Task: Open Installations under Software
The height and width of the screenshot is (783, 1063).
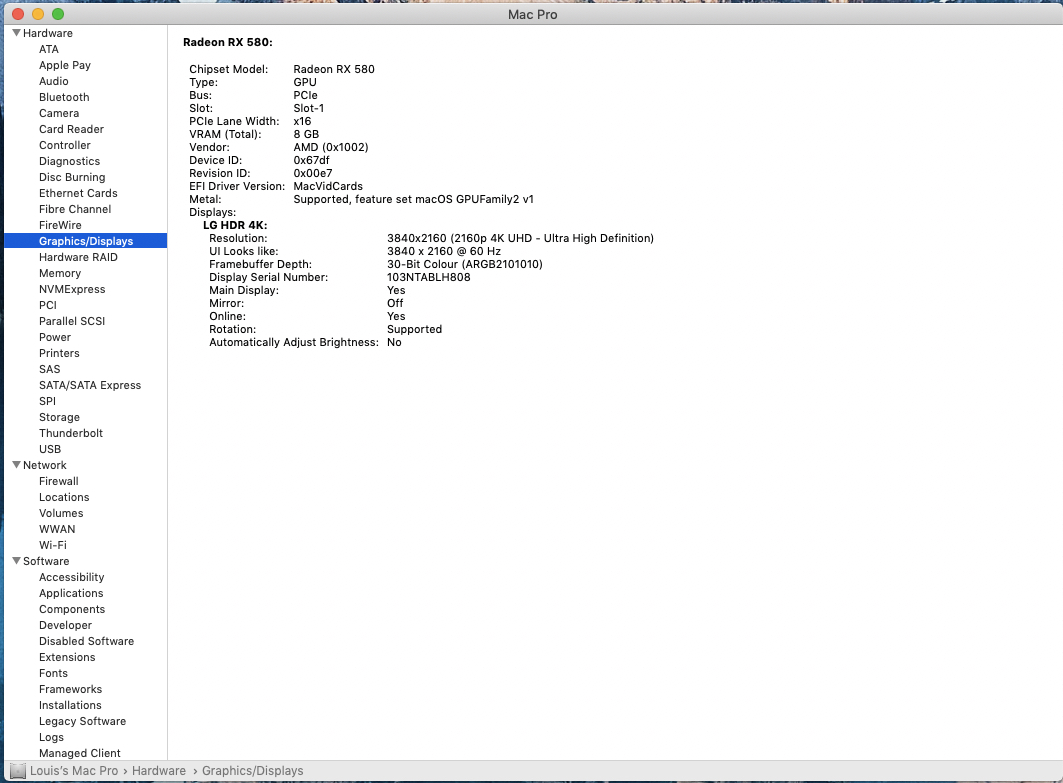Action: 70,705
